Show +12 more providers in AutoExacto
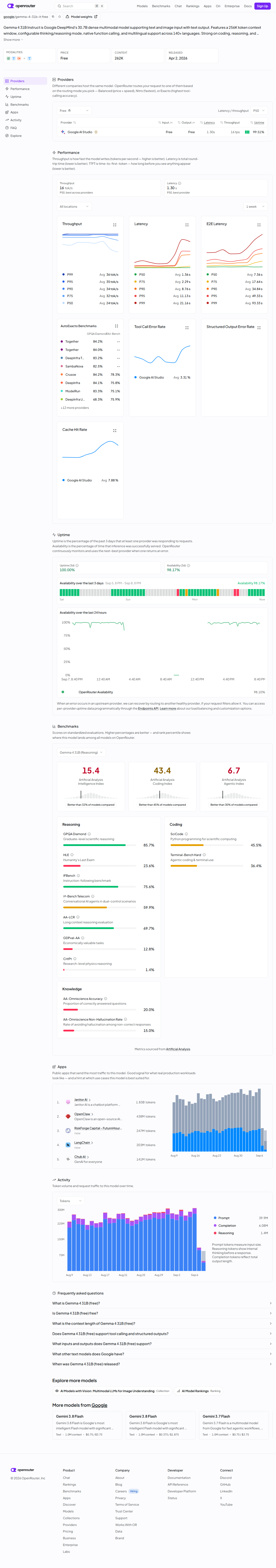Image resolution: width=276 pixels, height=1568 pixels. pos(74,408)
